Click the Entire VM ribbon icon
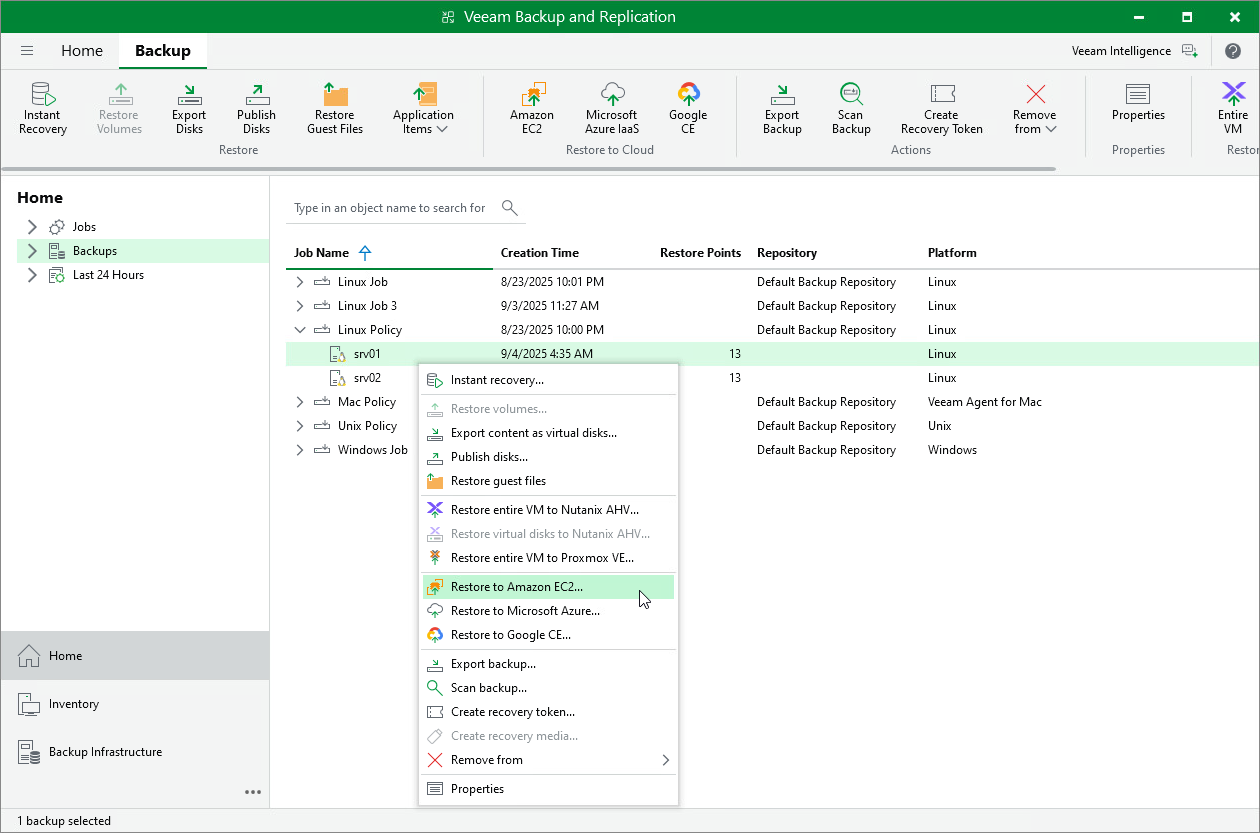 click(x=1233, y=108)
